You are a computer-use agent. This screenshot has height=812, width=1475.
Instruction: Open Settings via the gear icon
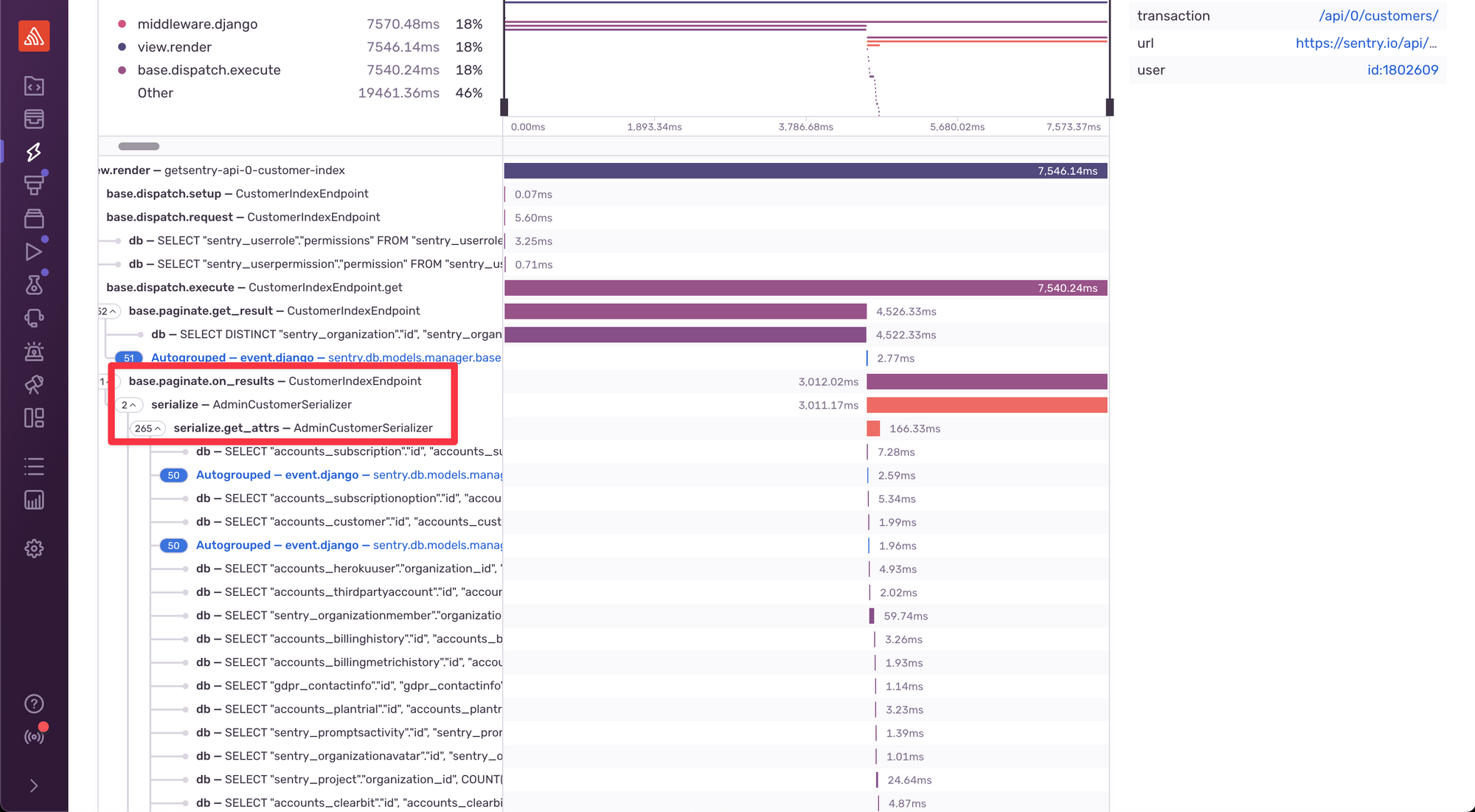pyautogui.click(x=34, y=549)
